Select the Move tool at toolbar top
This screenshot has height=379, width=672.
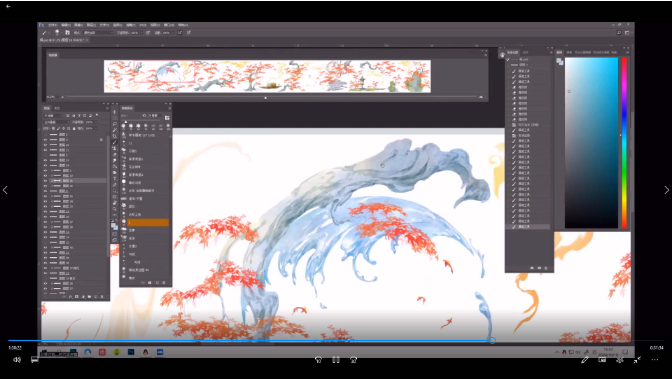115,112
